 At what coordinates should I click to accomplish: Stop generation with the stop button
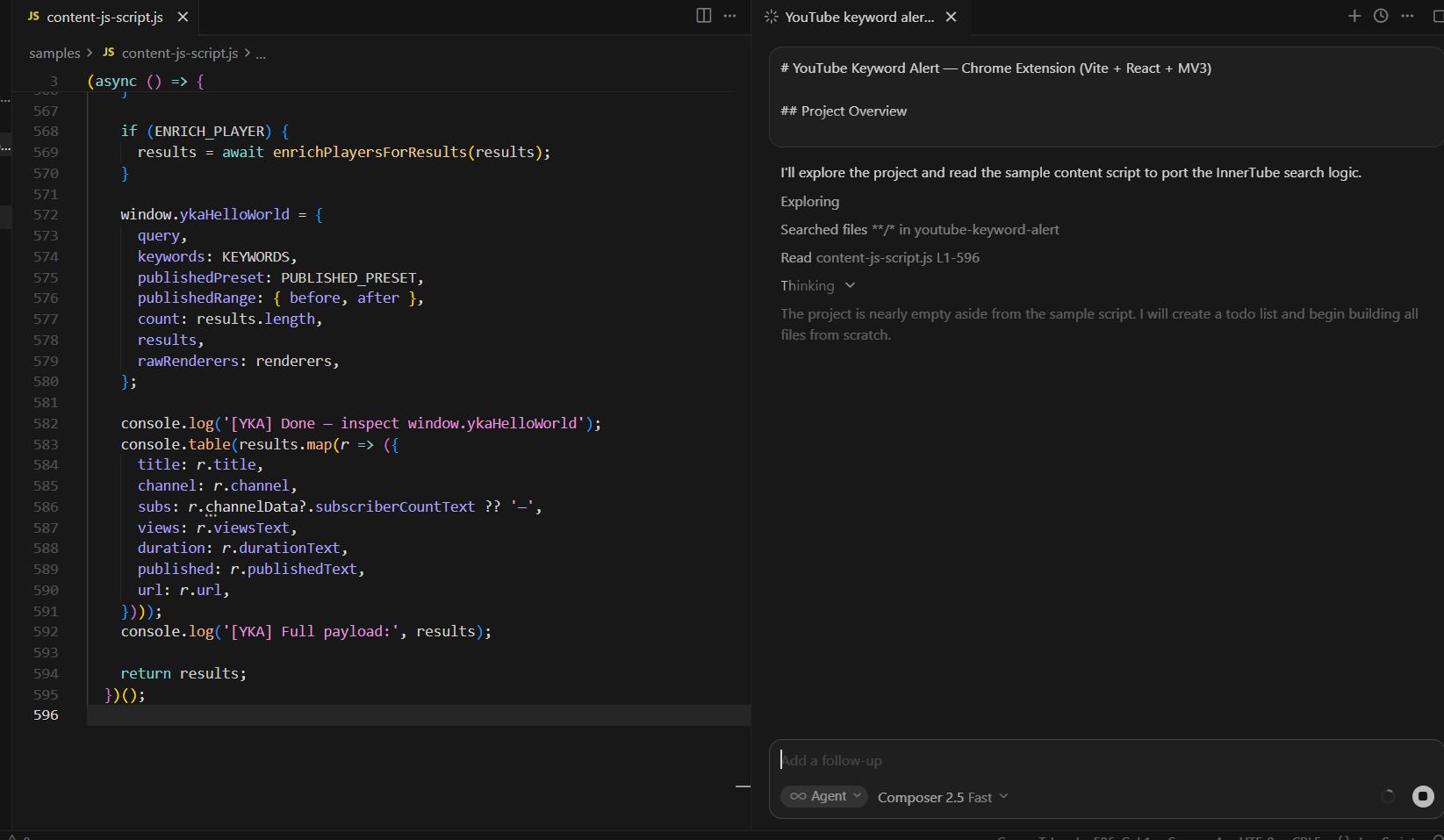tap(1423, 796)
